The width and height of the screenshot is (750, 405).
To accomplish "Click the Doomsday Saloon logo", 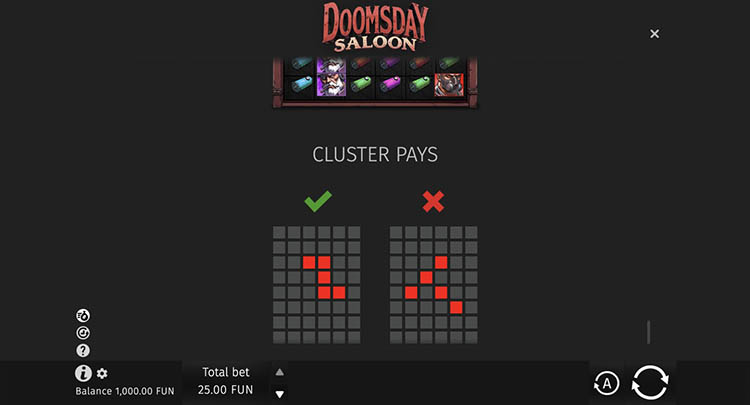I will (x=375, y=27).
